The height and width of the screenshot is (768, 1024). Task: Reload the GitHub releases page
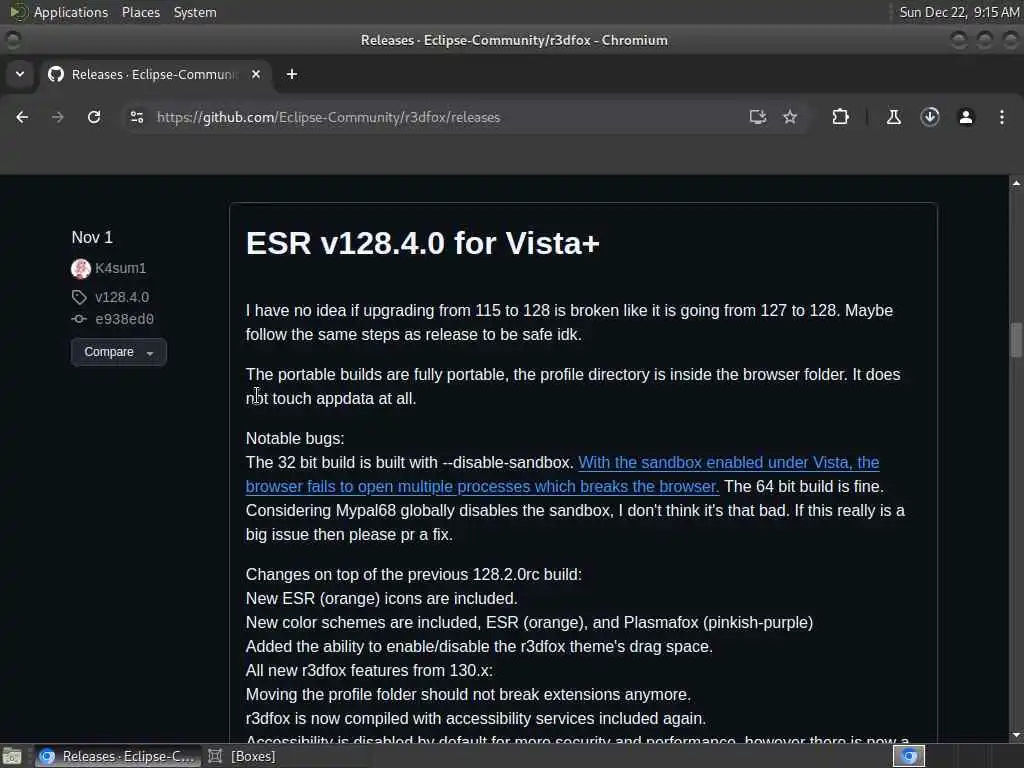[x=94, y=117]
